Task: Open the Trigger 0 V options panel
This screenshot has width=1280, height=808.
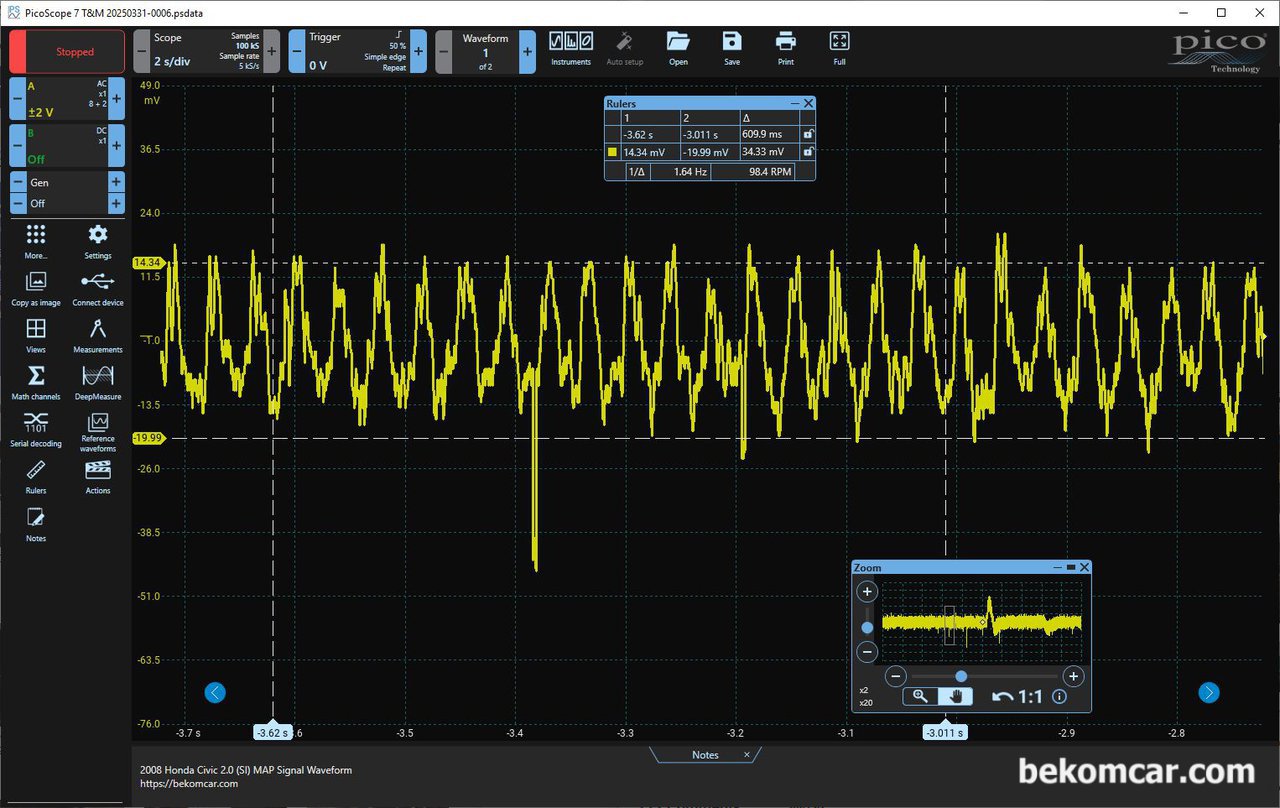Action: coord(353,51)
